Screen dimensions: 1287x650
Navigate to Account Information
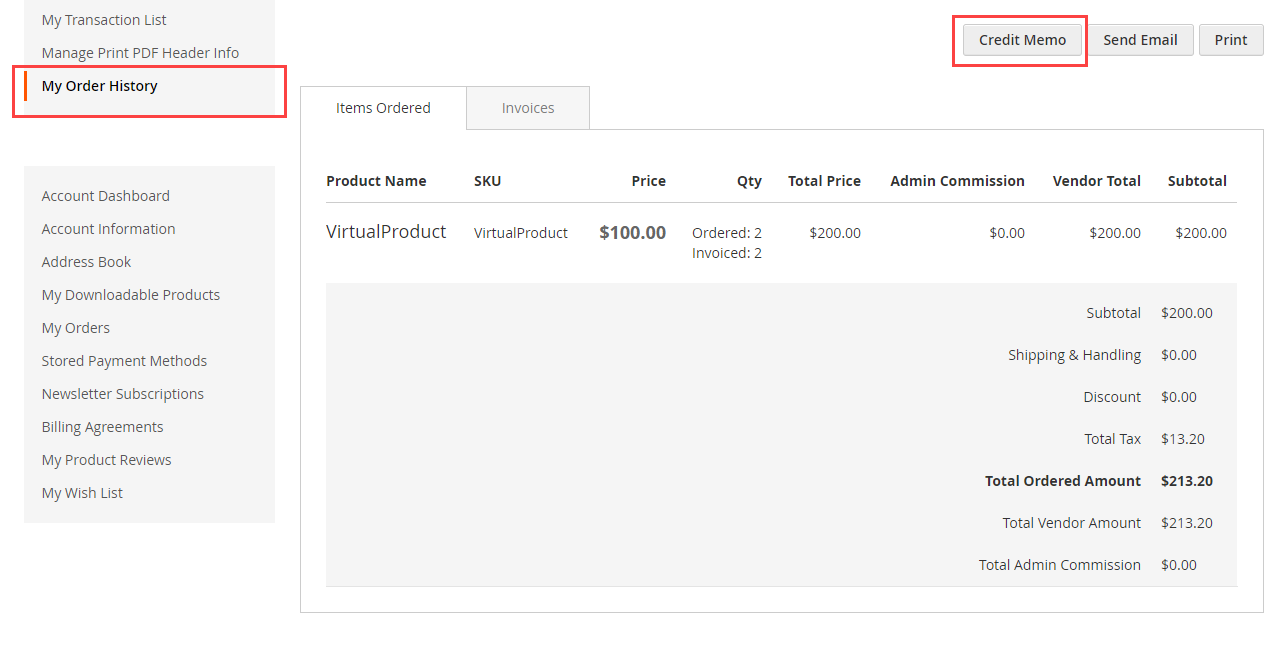tap(108, 229)
